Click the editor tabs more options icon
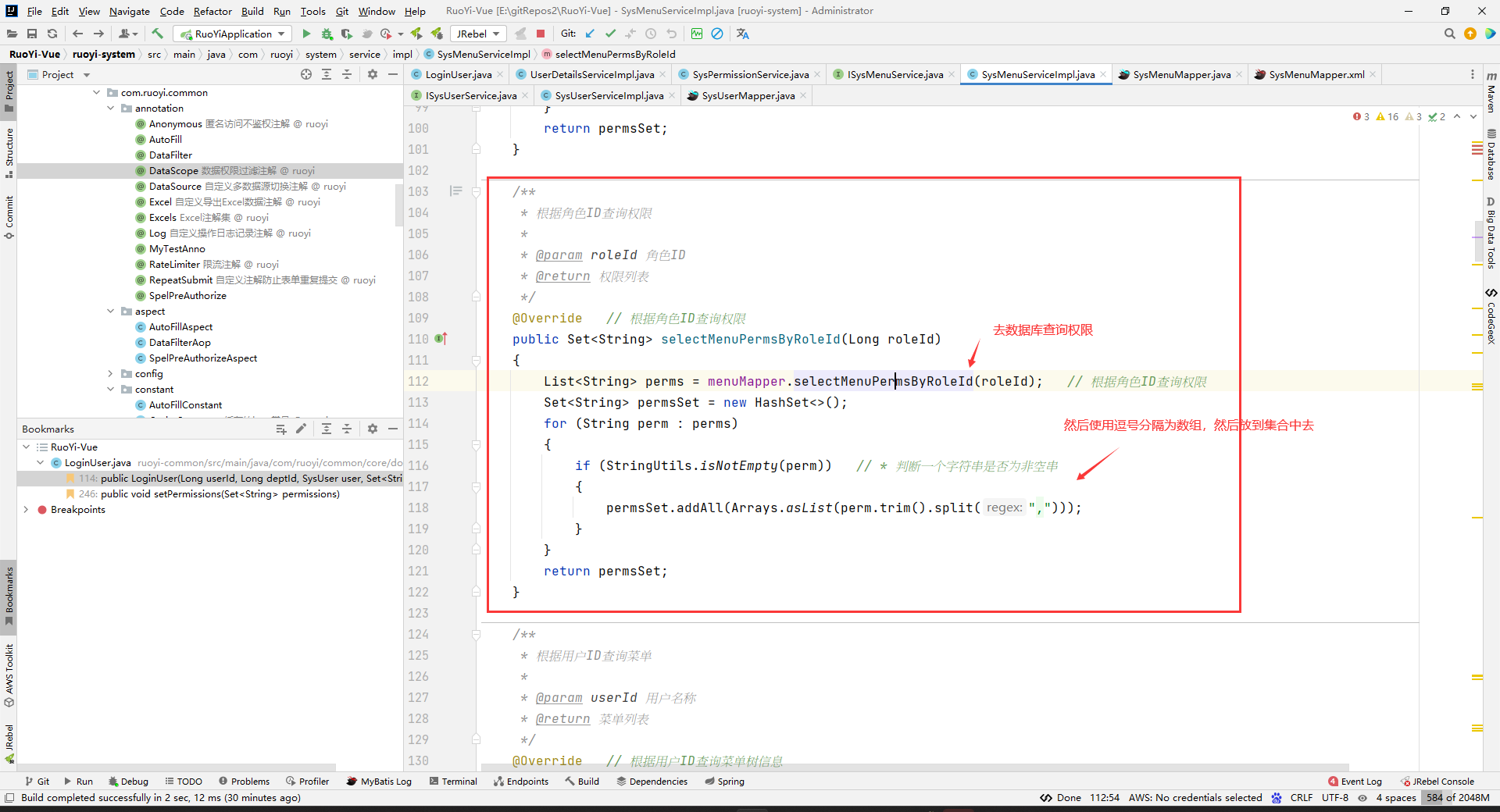1500x812 pixels. [x=1473, y=74]
